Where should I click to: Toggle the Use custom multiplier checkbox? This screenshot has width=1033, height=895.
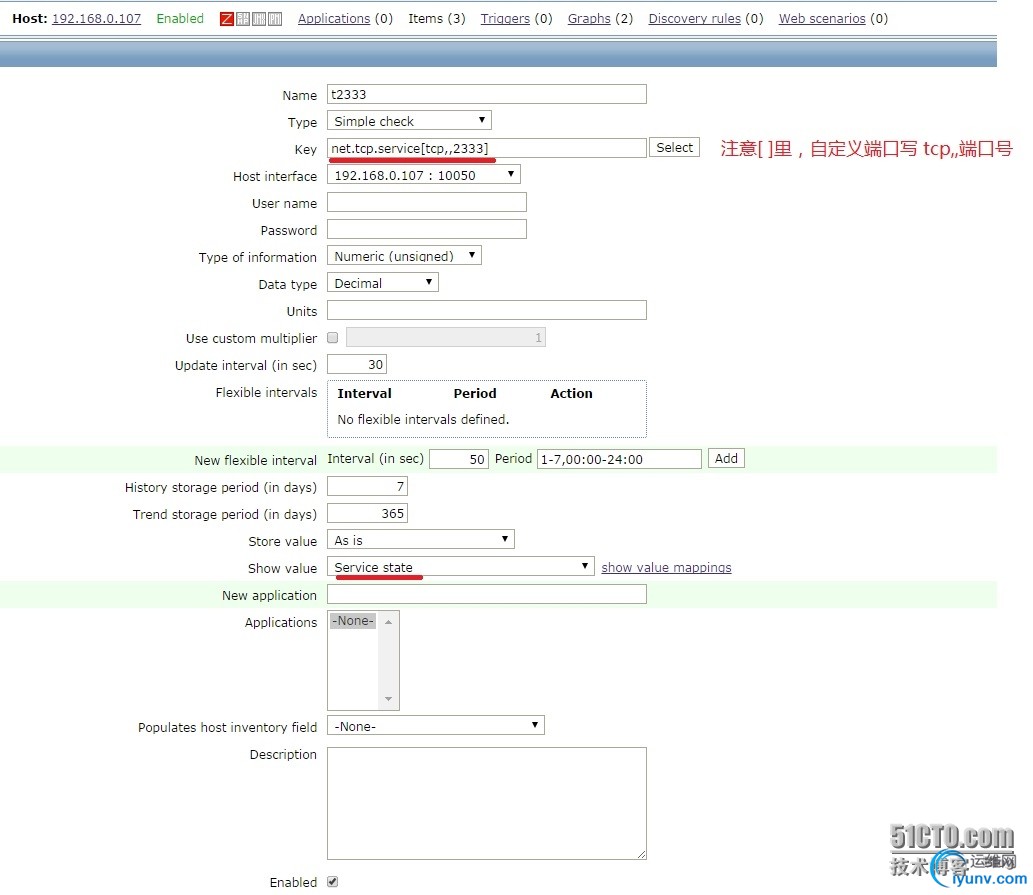coord(333,337)
